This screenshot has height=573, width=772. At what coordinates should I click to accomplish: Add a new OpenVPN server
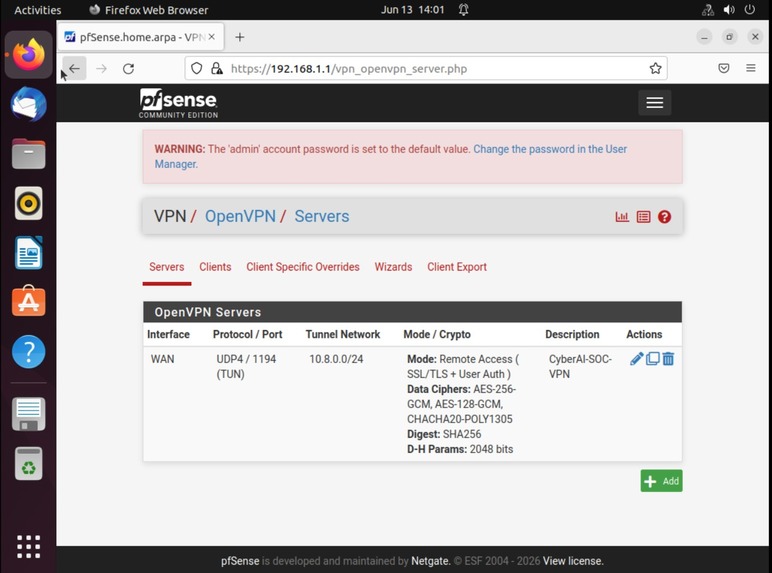[x=661, y=481]
